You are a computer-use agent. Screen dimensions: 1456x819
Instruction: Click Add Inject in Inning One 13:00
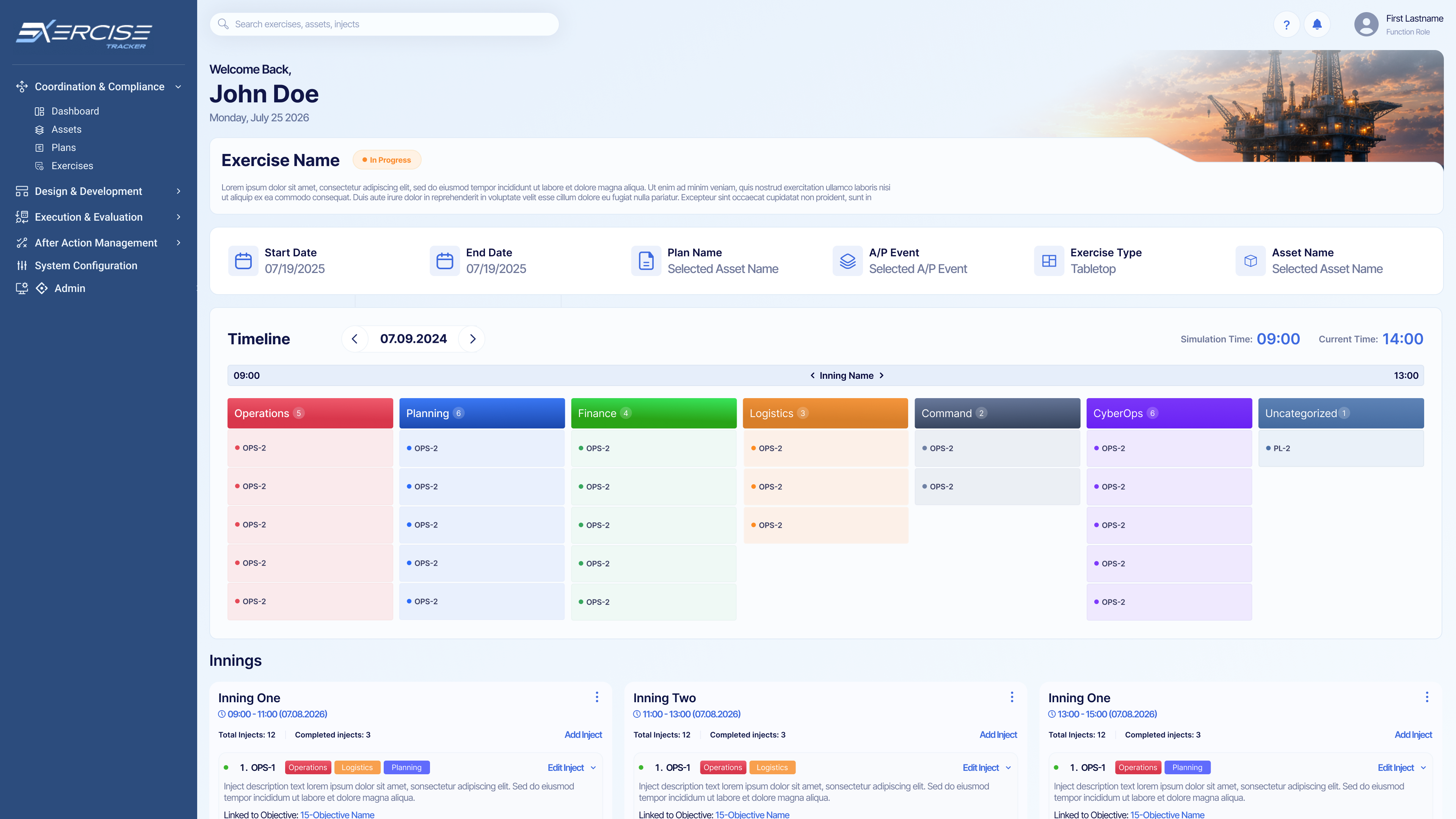coord(1413,735)
